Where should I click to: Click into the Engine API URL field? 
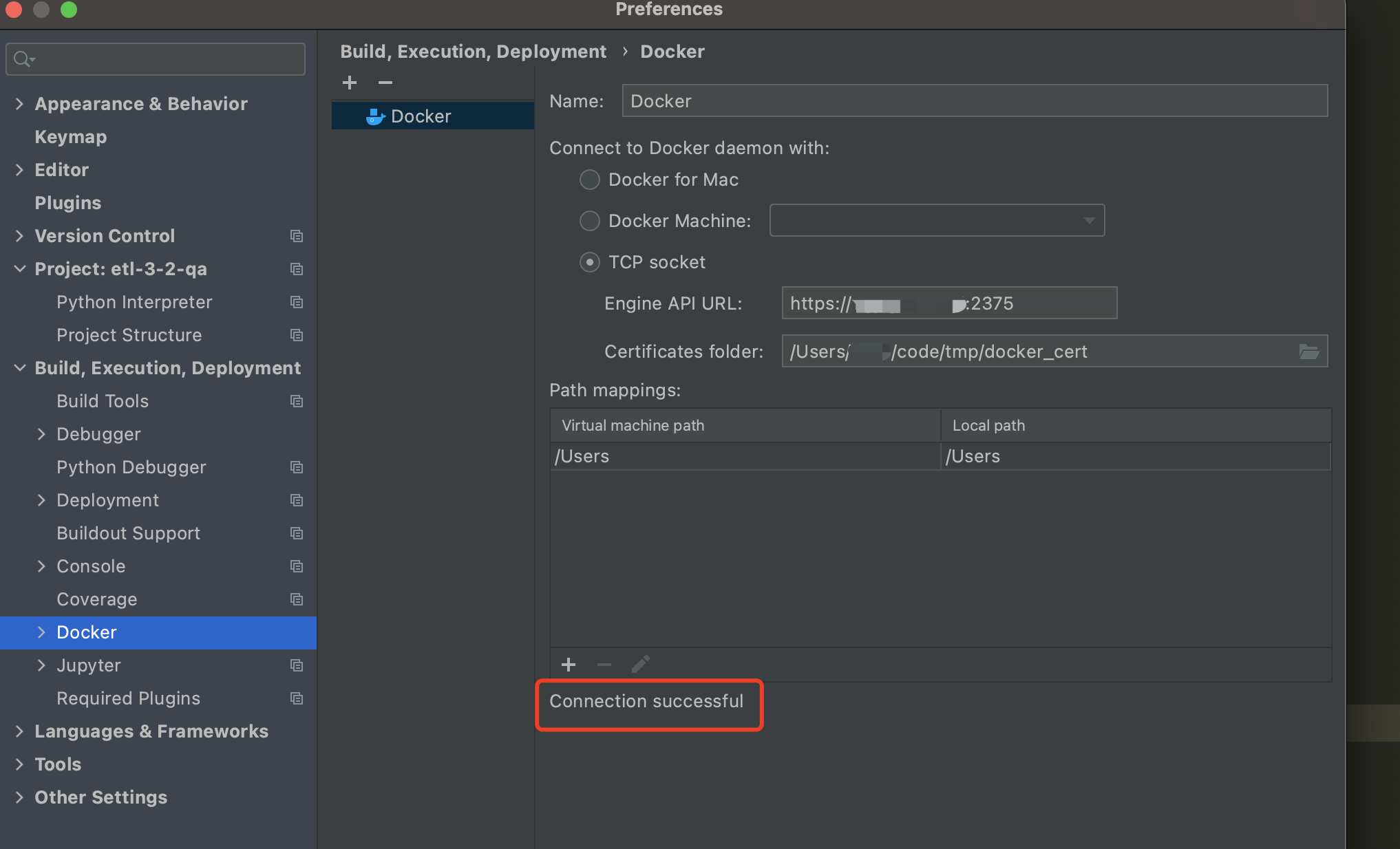click(949, 303)
